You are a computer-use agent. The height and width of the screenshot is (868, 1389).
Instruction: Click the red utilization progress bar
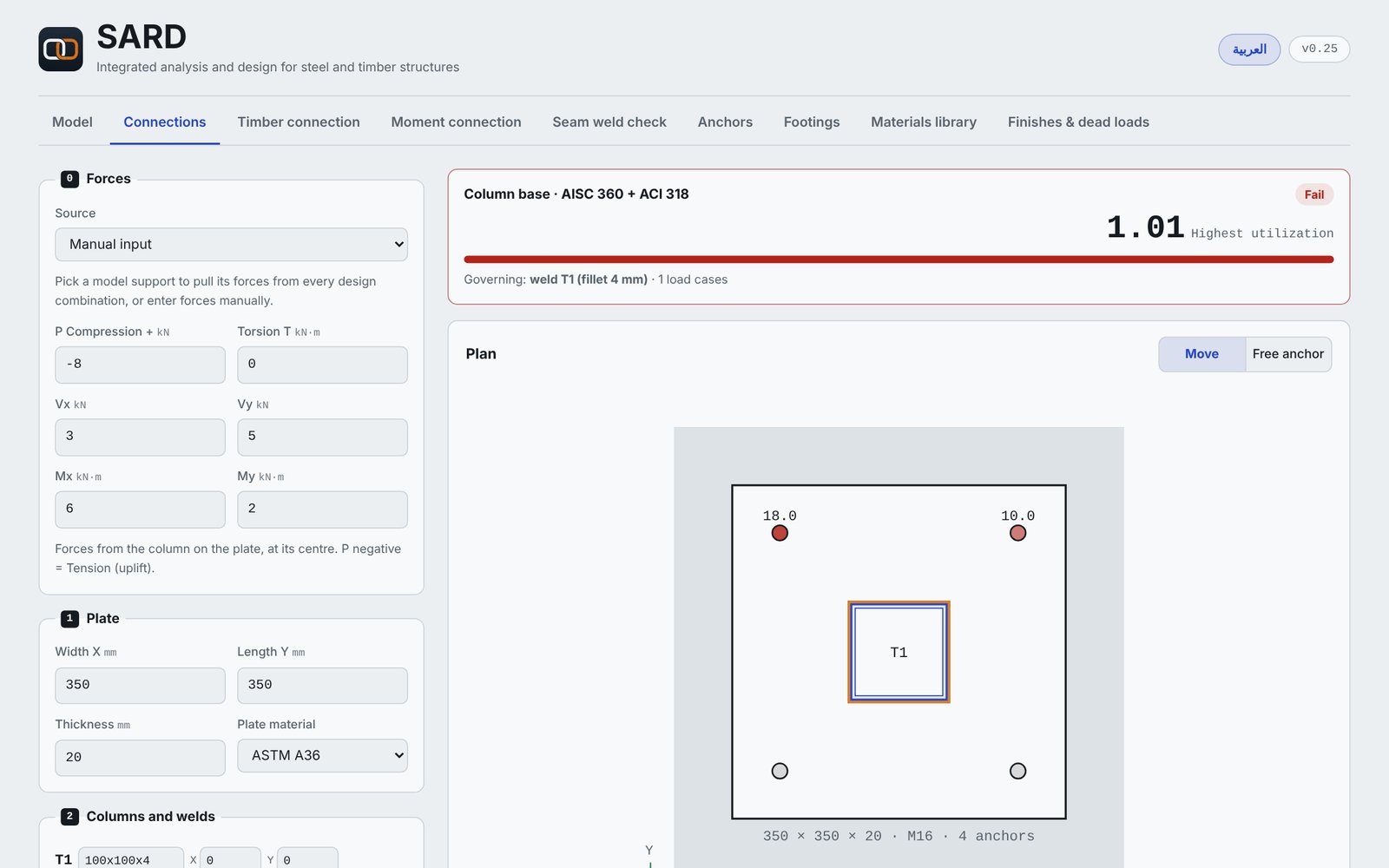click(x=899, y=259)
